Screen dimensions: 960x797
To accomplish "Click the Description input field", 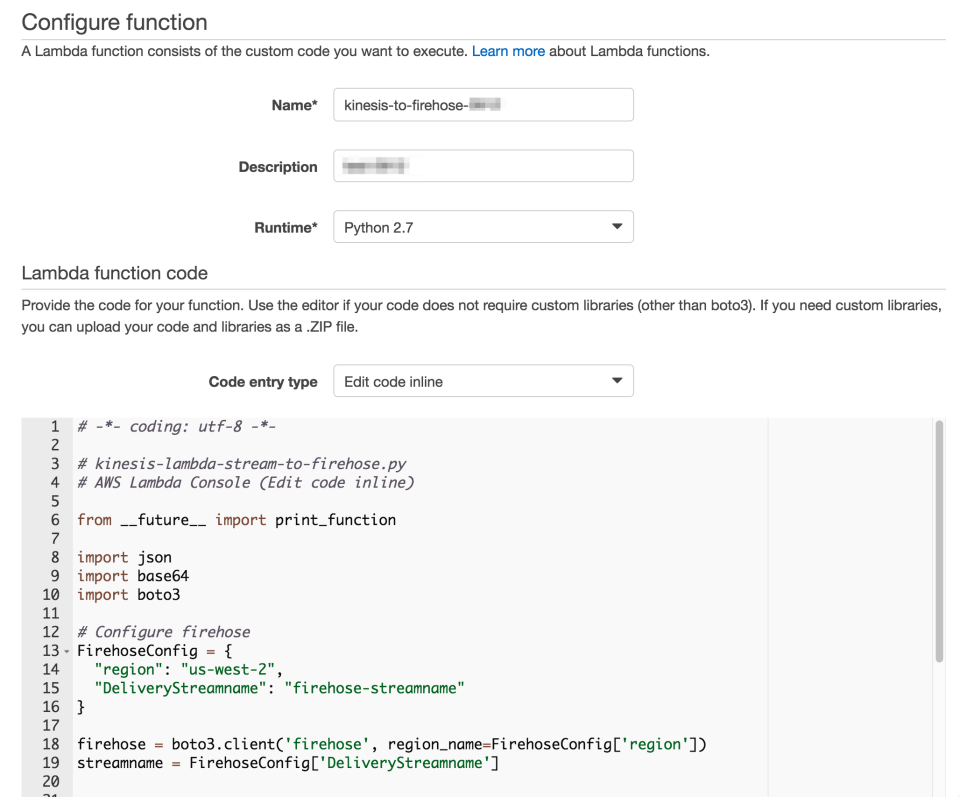I will pyautogui.click(x=483, y=166).
